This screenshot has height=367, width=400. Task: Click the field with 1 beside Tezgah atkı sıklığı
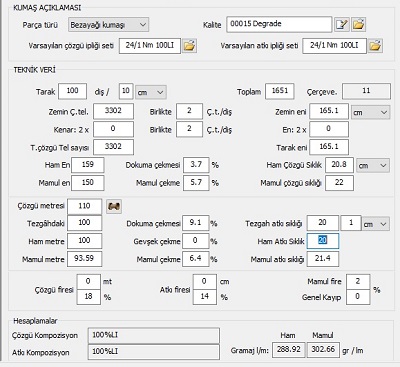[351, 223]
